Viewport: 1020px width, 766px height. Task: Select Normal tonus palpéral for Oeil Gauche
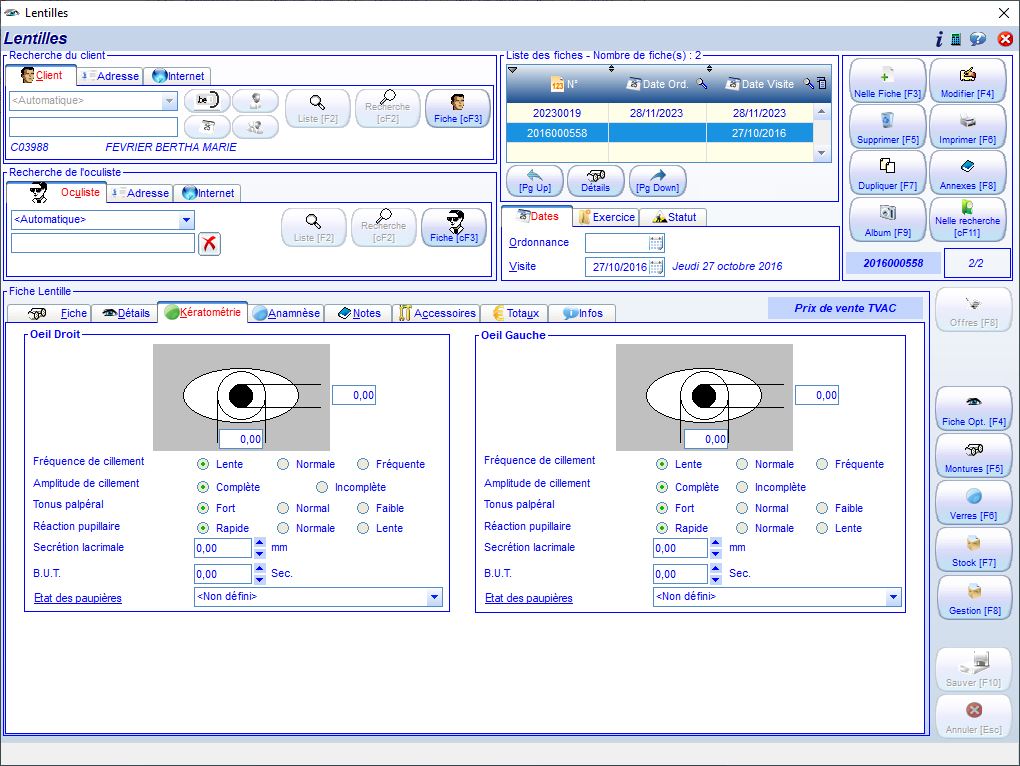742,508
